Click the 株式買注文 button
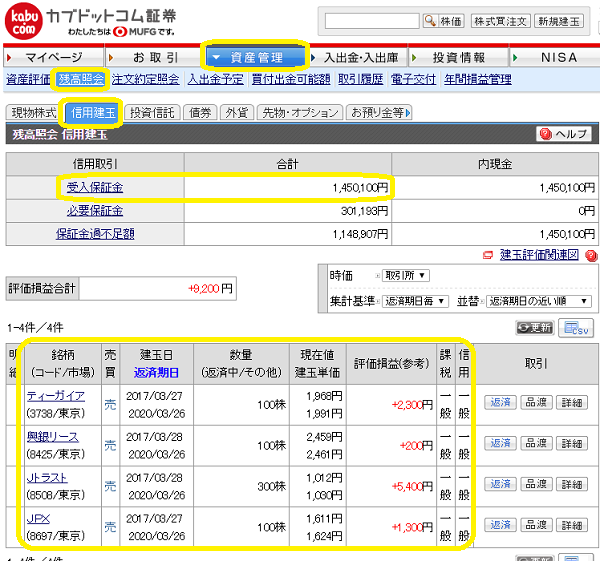 pos(501,21)
